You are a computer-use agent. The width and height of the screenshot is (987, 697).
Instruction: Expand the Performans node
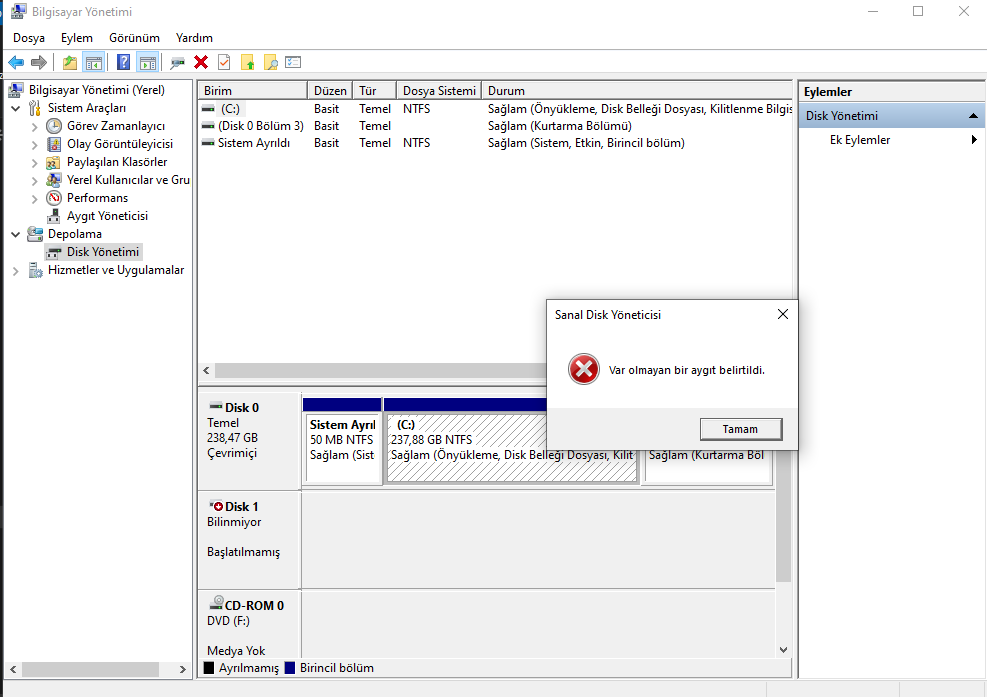click(35, 198)
